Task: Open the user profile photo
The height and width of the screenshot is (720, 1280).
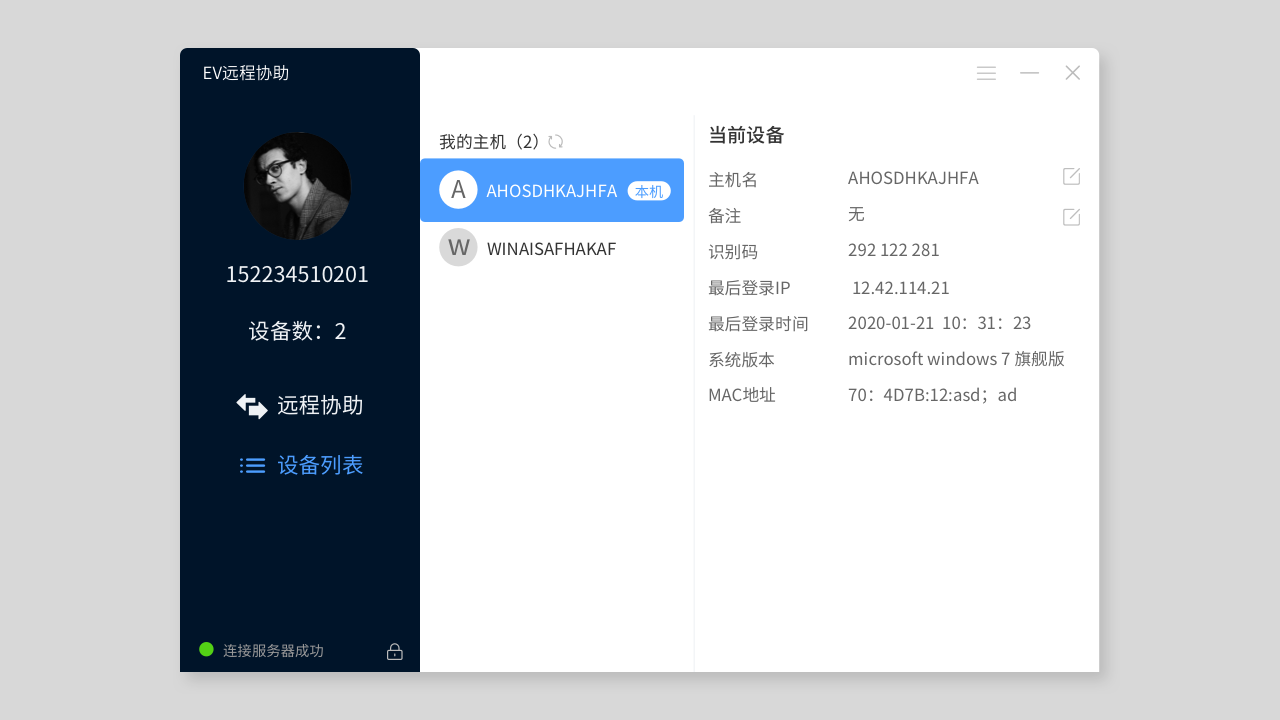Action: point(298,186)
